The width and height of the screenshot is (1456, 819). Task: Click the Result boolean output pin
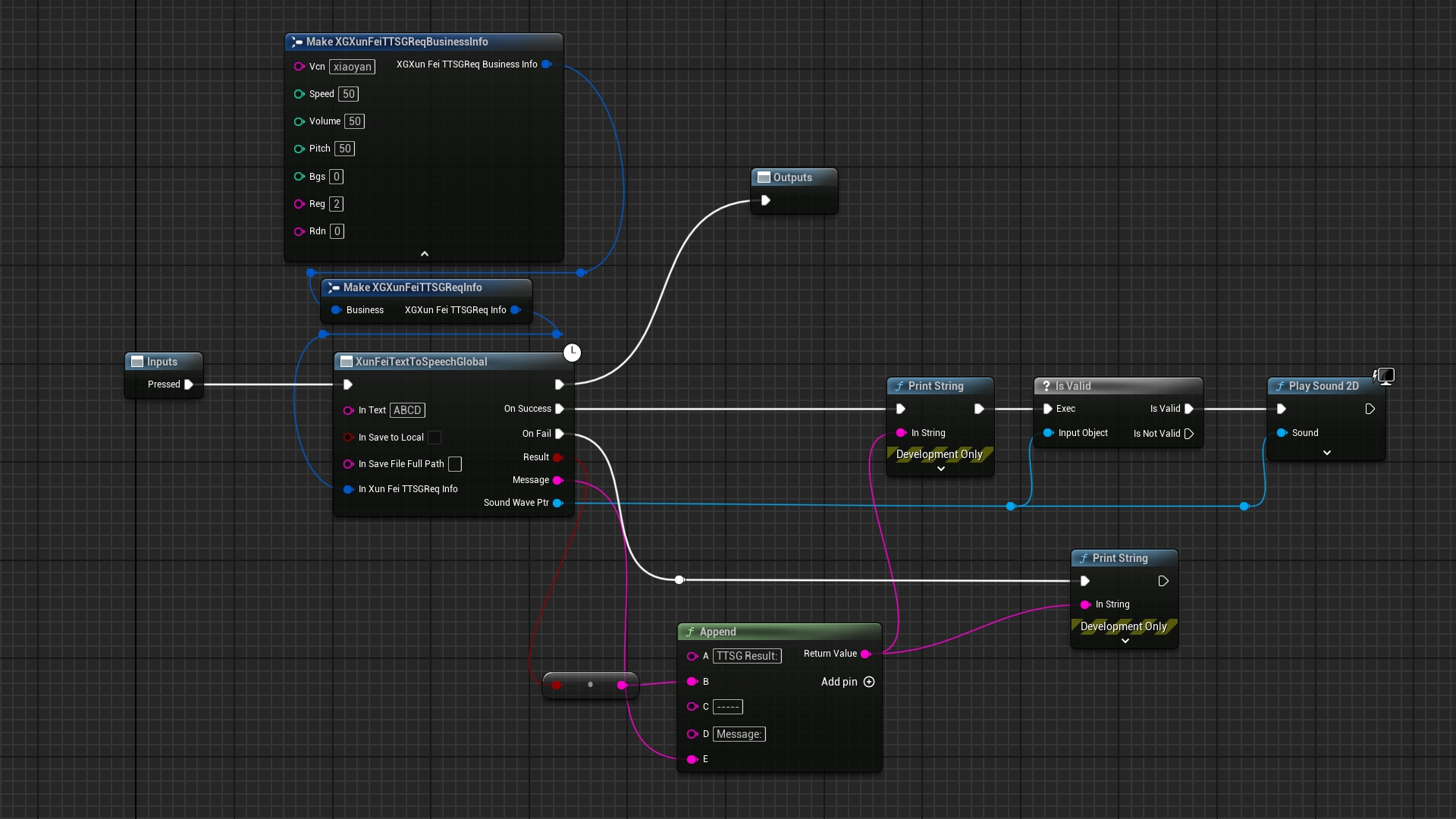tap(557, 457)
